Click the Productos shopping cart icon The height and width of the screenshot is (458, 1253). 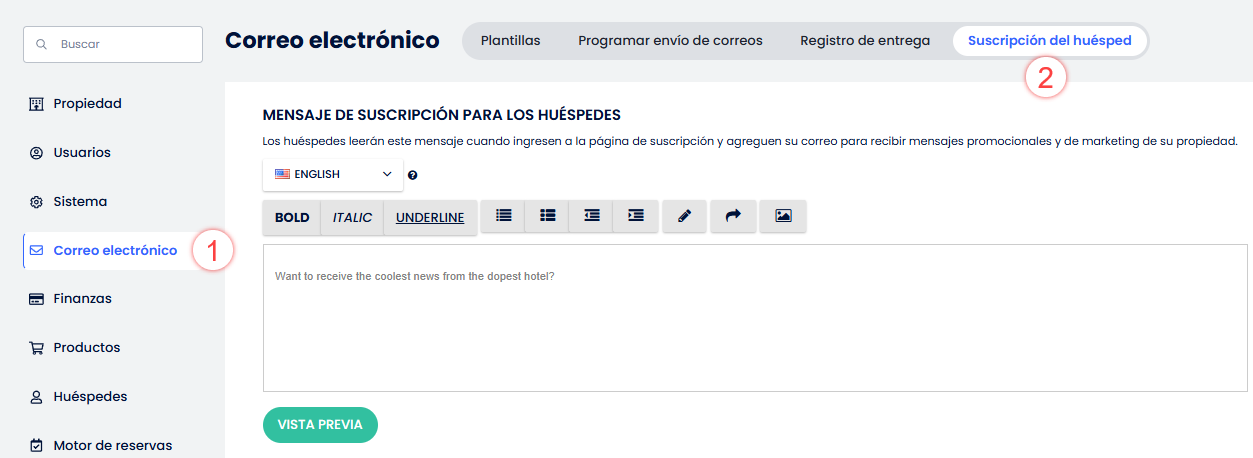pos(36,348)
